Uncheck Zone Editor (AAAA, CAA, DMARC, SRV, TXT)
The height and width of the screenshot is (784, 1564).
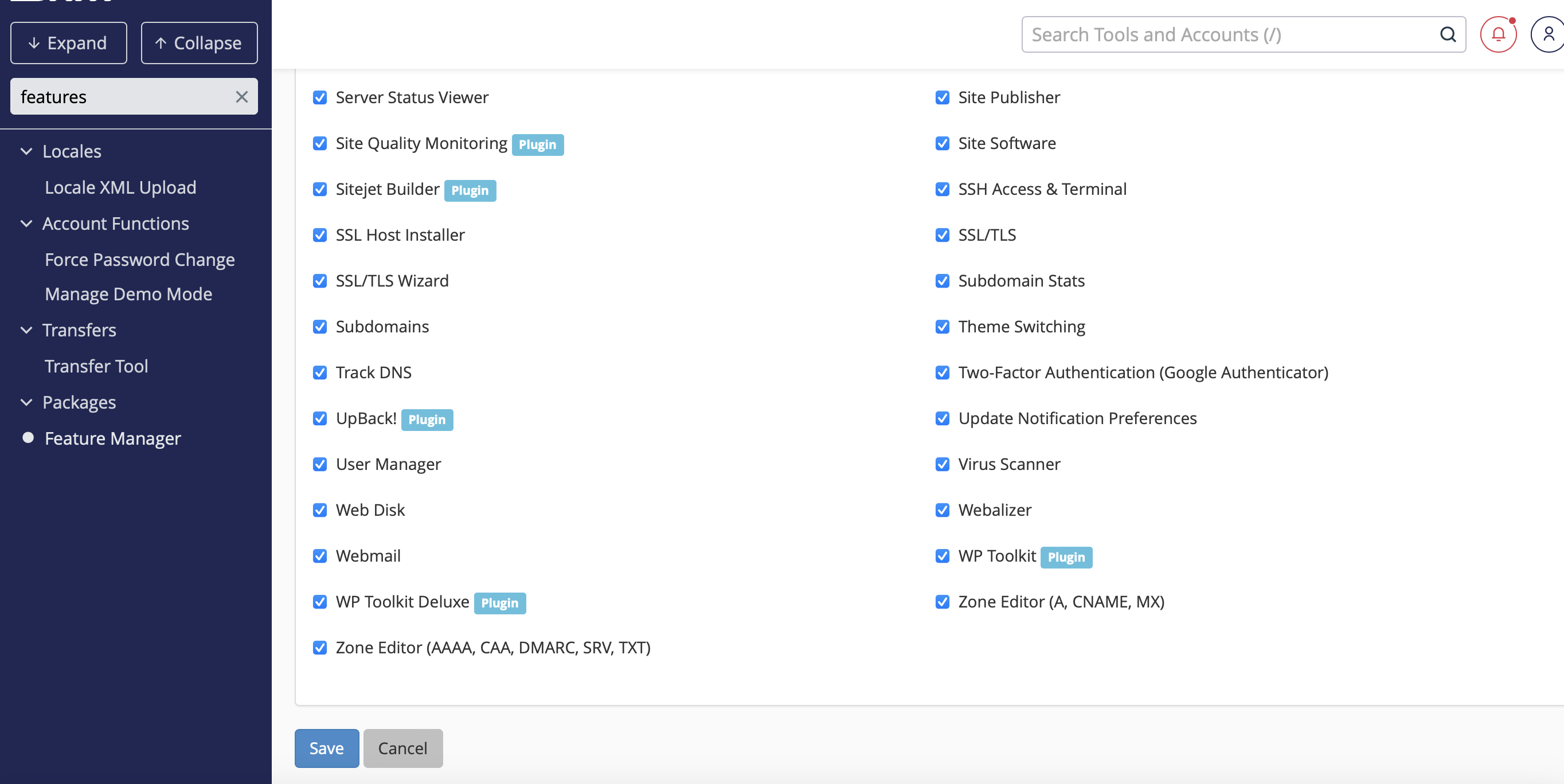click(320, 648)
